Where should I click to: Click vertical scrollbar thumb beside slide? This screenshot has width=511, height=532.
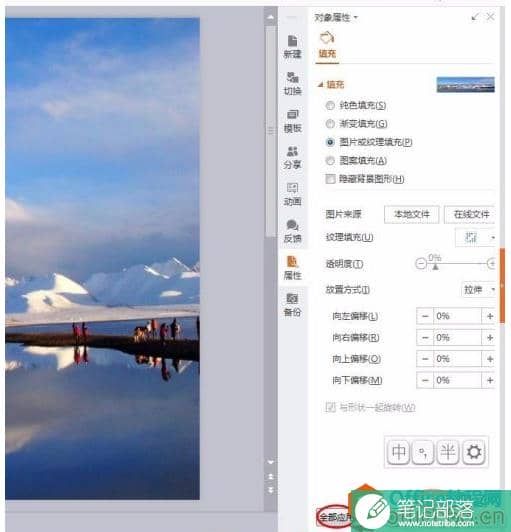point(270,131)
